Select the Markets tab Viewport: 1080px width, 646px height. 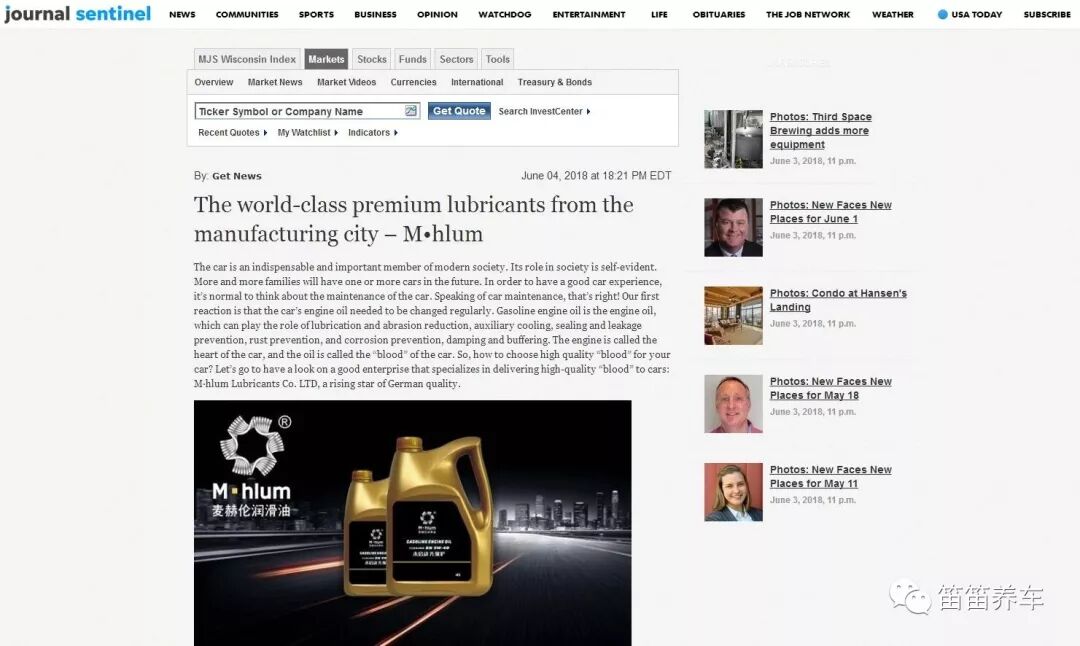(x=326, y=59)
